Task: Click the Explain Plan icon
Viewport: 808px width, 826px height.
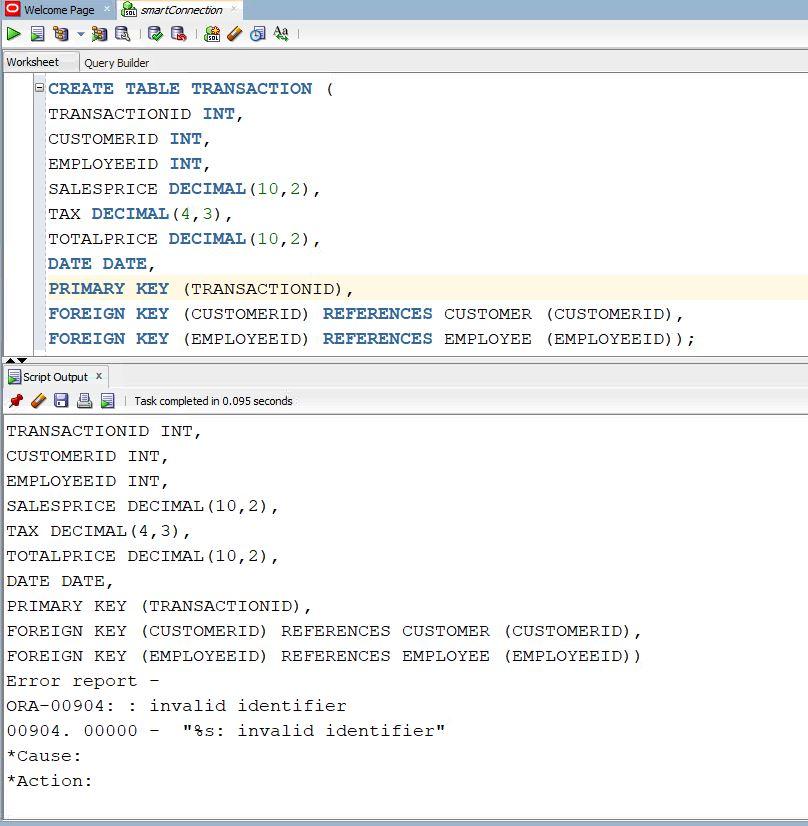Action: pos(61,34)
